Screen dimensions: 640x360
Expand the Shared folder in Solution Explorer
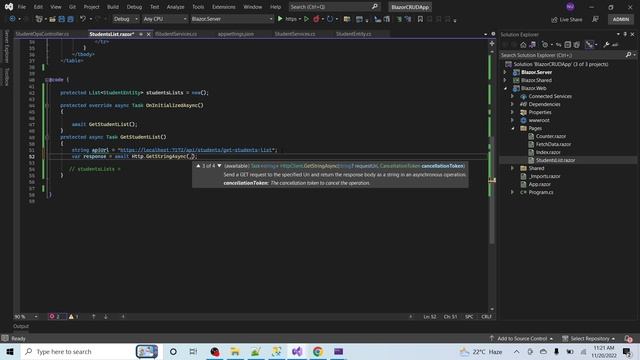(x=513, y=168)
